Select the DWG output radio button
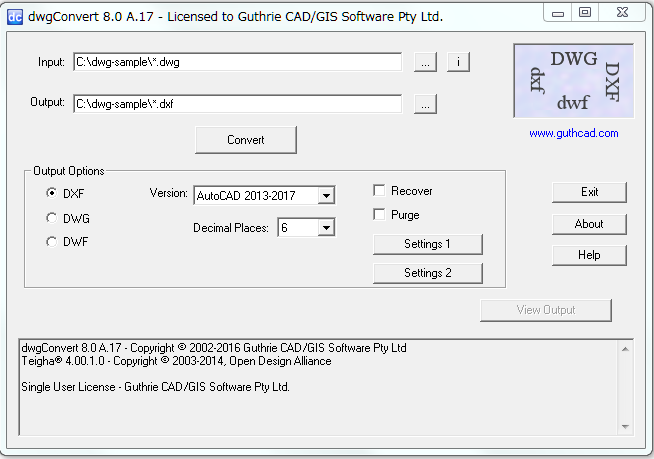Viewport: 654px width, 459px height. pos(51,218)
